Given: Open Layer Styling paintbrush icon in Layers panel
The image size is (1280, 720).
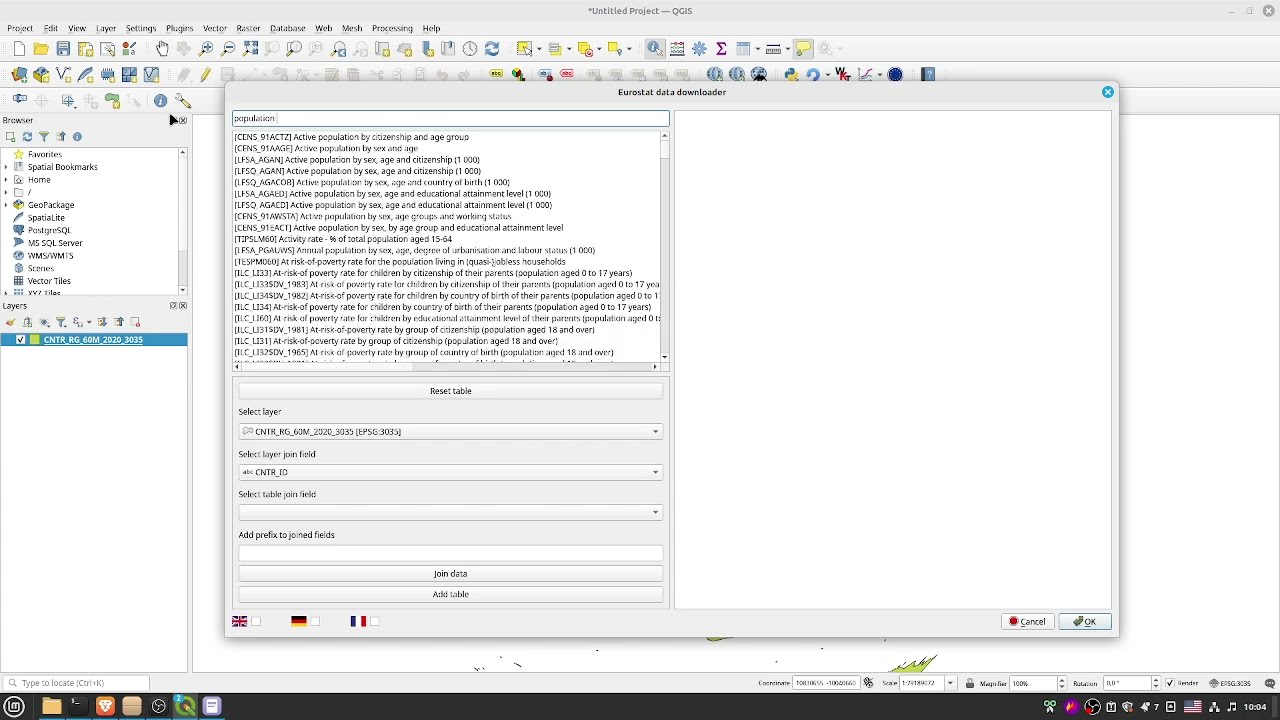Looking at the screenshot, I should (x=10, y=322).
